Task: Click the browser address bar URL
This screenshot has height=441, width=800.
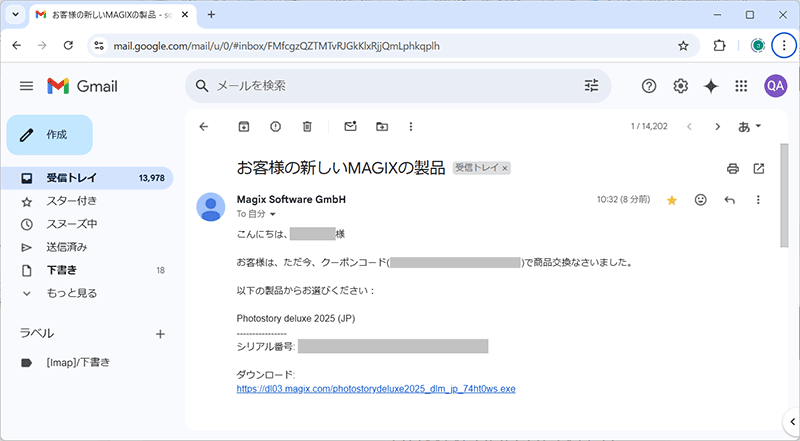Action: (276, 46)
